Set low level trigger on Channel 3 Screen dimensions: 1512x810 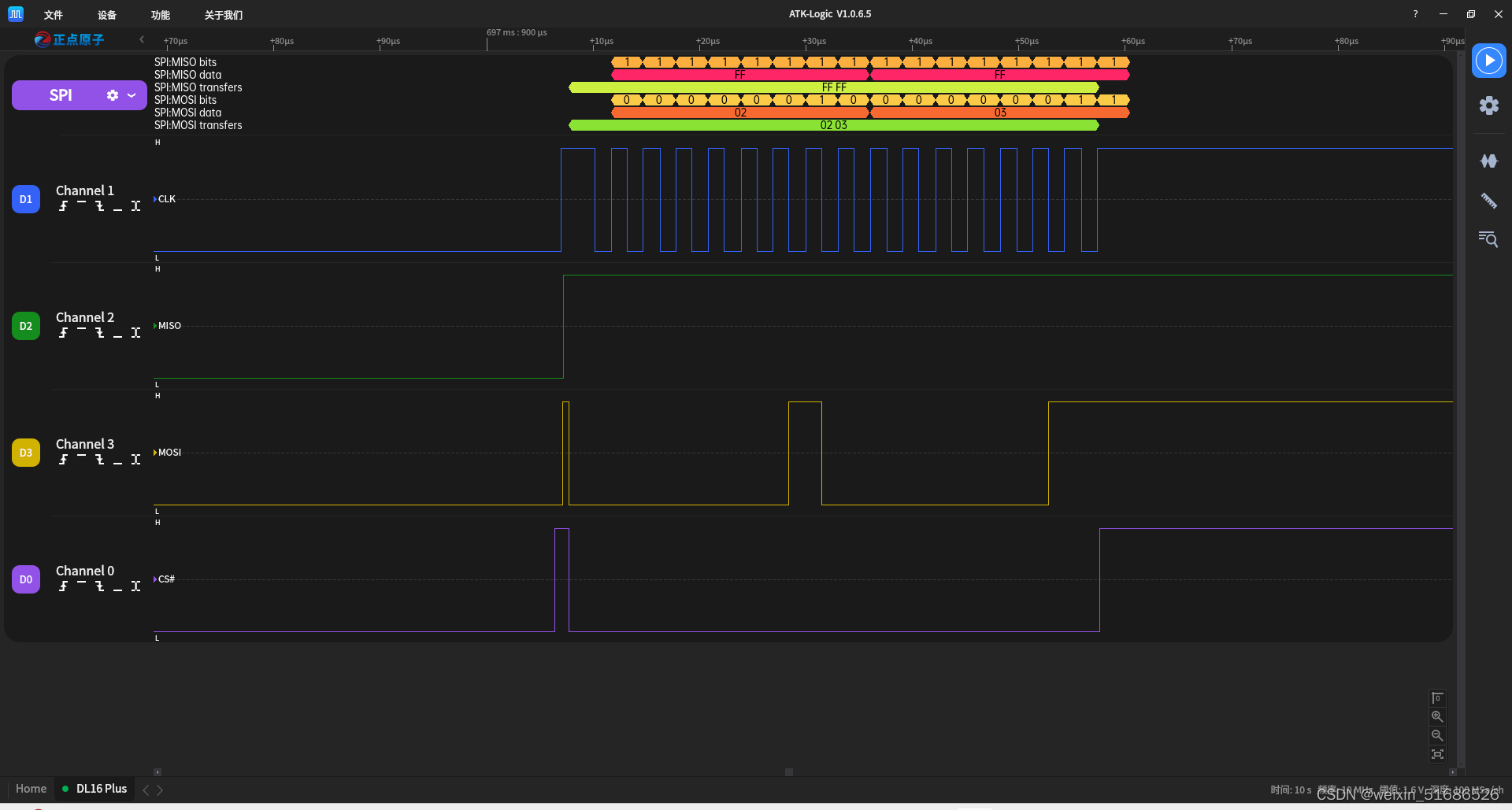118,460
